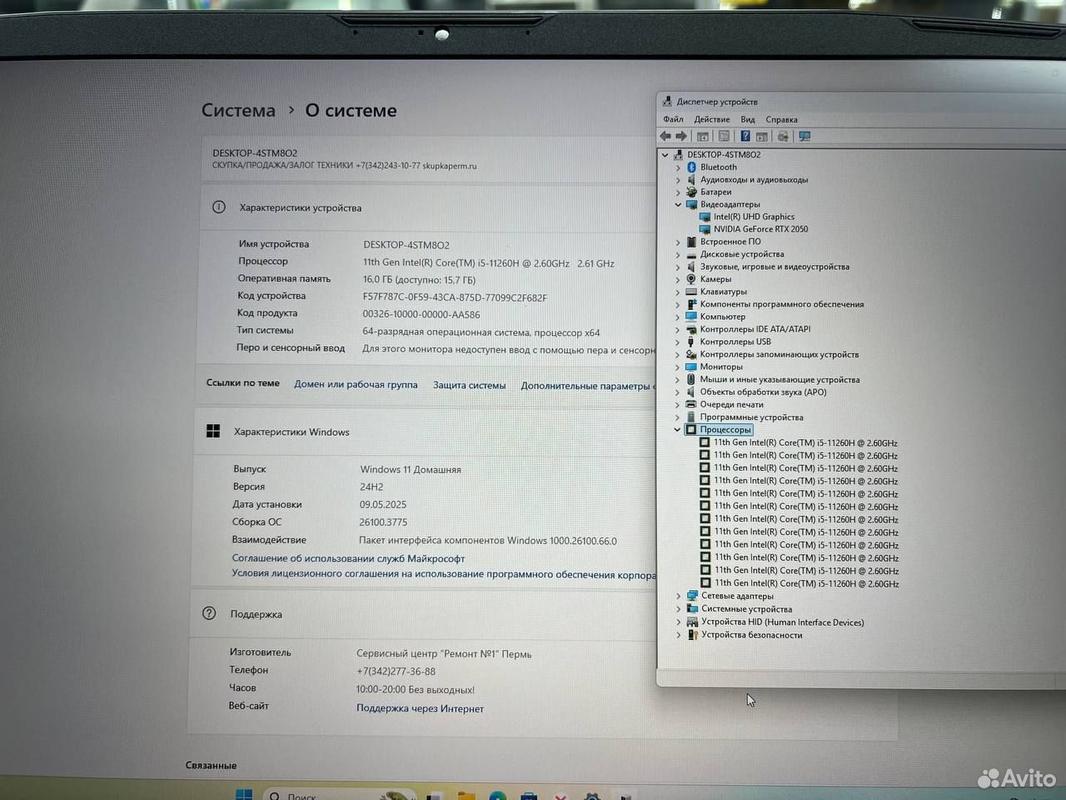Click the OS build value 26100.3775
1066x800 pixels.
[383, 522]
